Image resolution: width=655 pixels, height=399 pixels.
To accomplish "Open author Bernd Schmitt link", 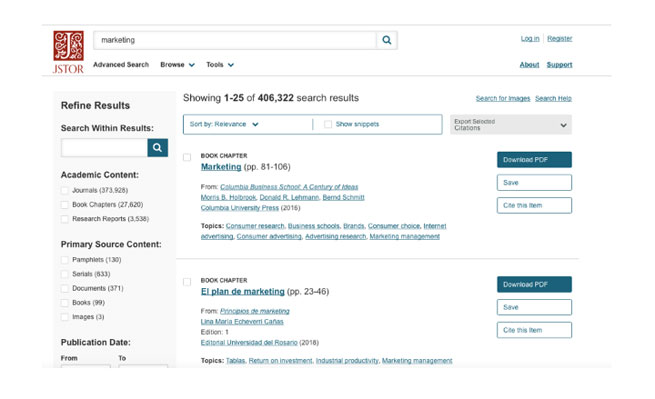I will 343,197.
